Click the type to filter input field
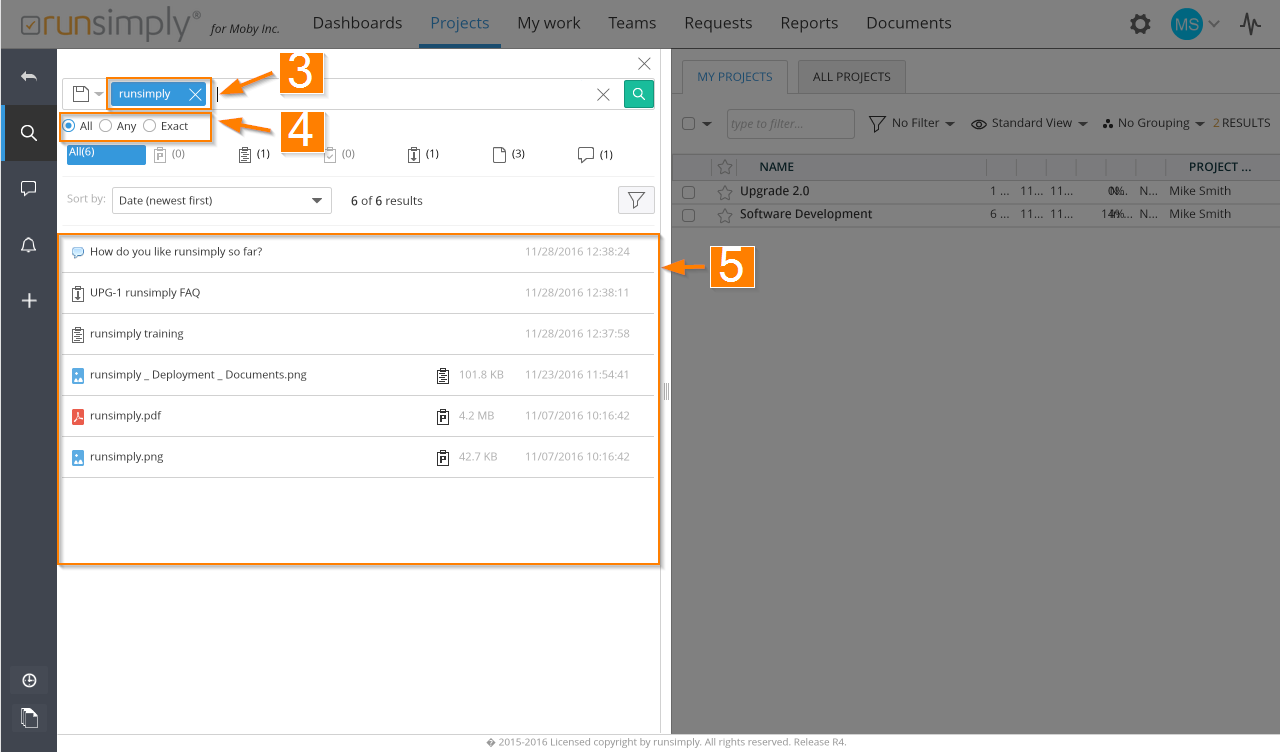 point(790,124)
